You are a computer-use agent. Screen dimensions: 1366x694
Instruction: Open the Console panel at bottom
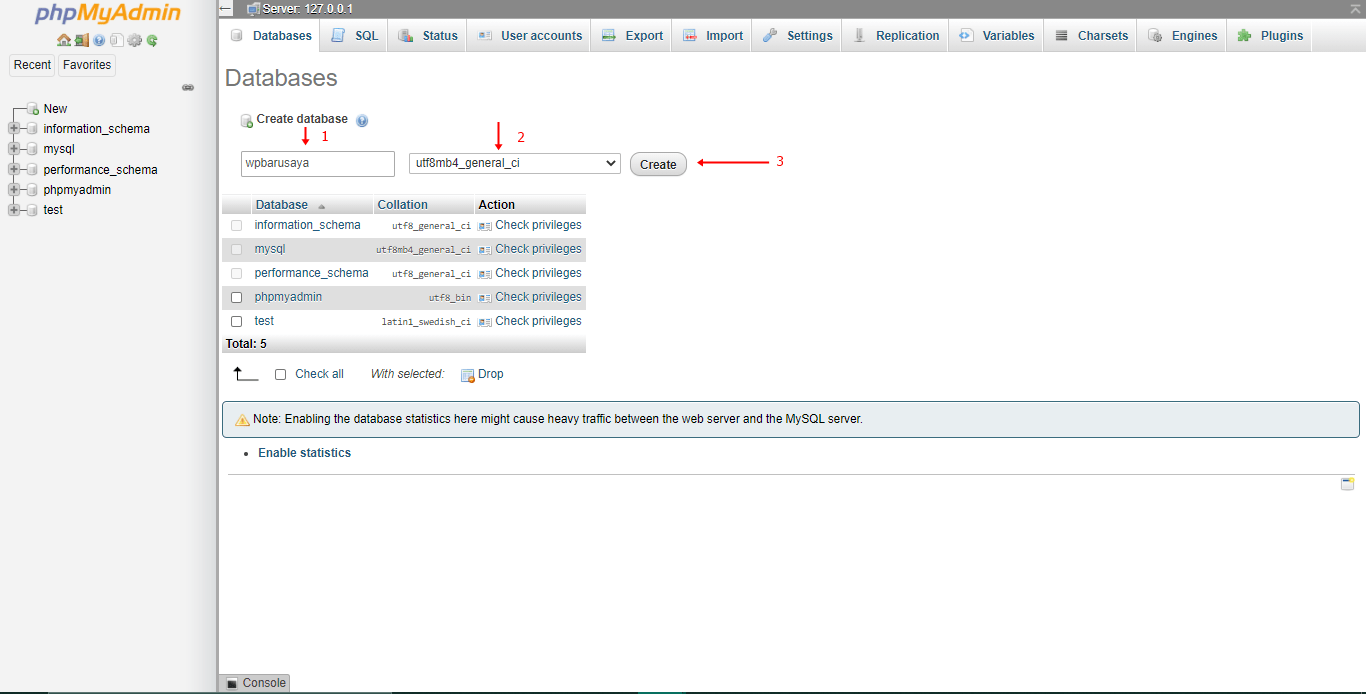(x=255, y=683)
